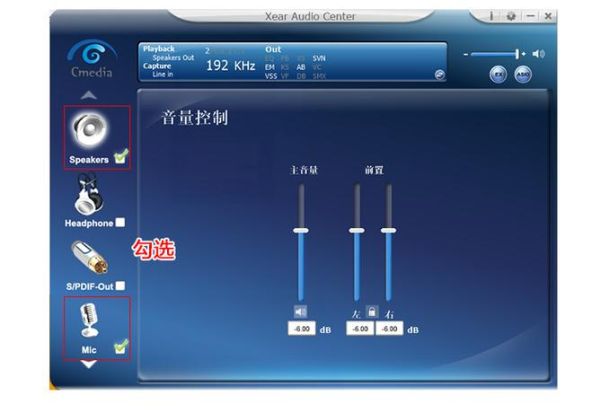Click the EX round button
This screenshot has height=413, width=600.
click(x=499, y=75)
